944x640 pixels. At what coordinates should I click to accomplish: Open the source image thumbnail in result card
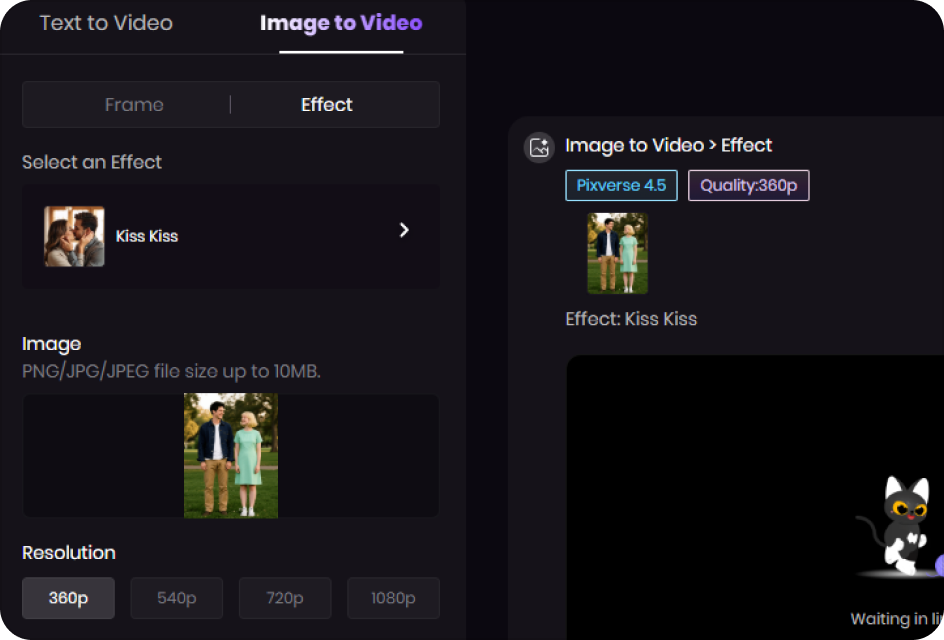(x=618, y=253)
